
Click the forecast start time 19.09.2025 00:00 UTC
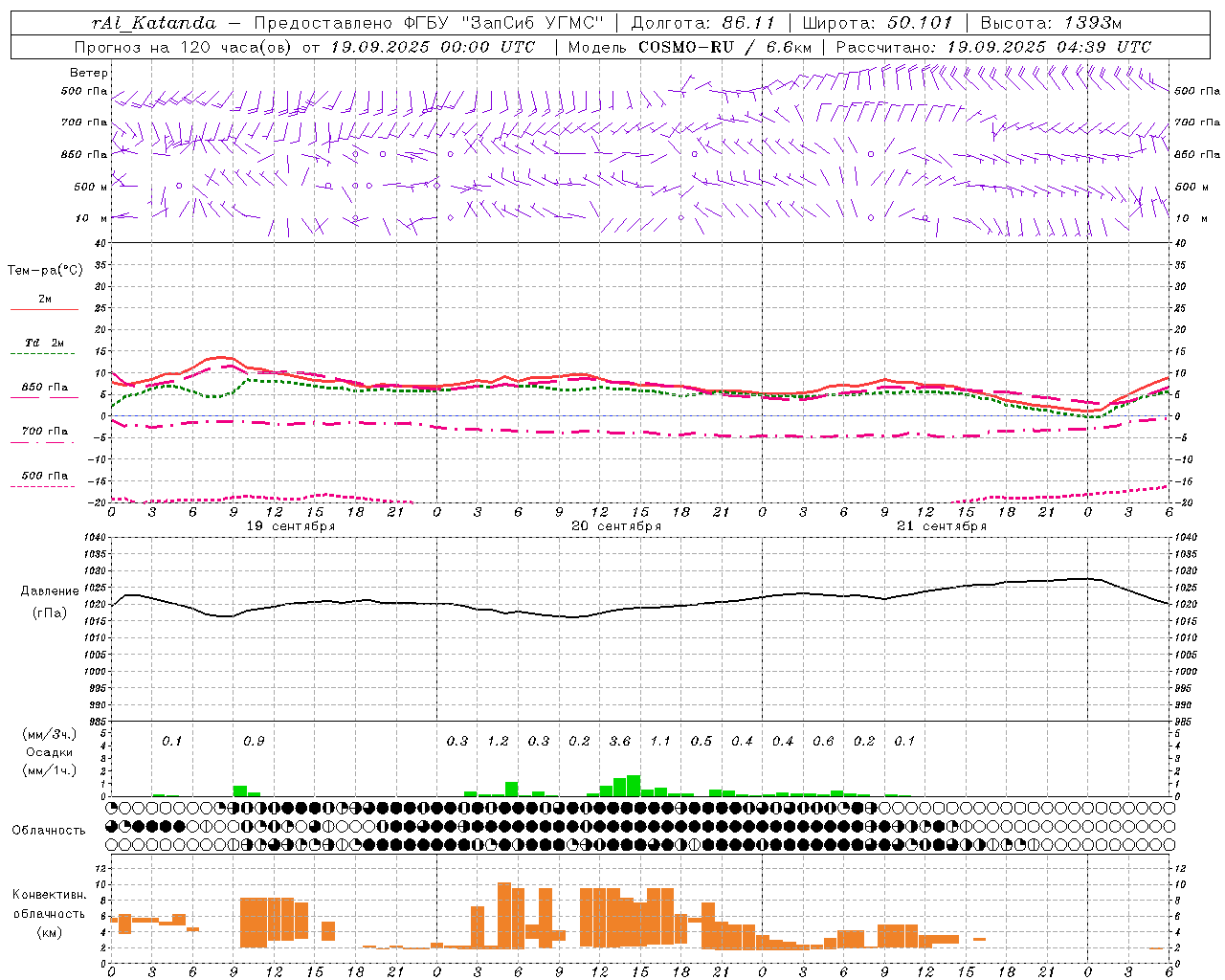433,47
